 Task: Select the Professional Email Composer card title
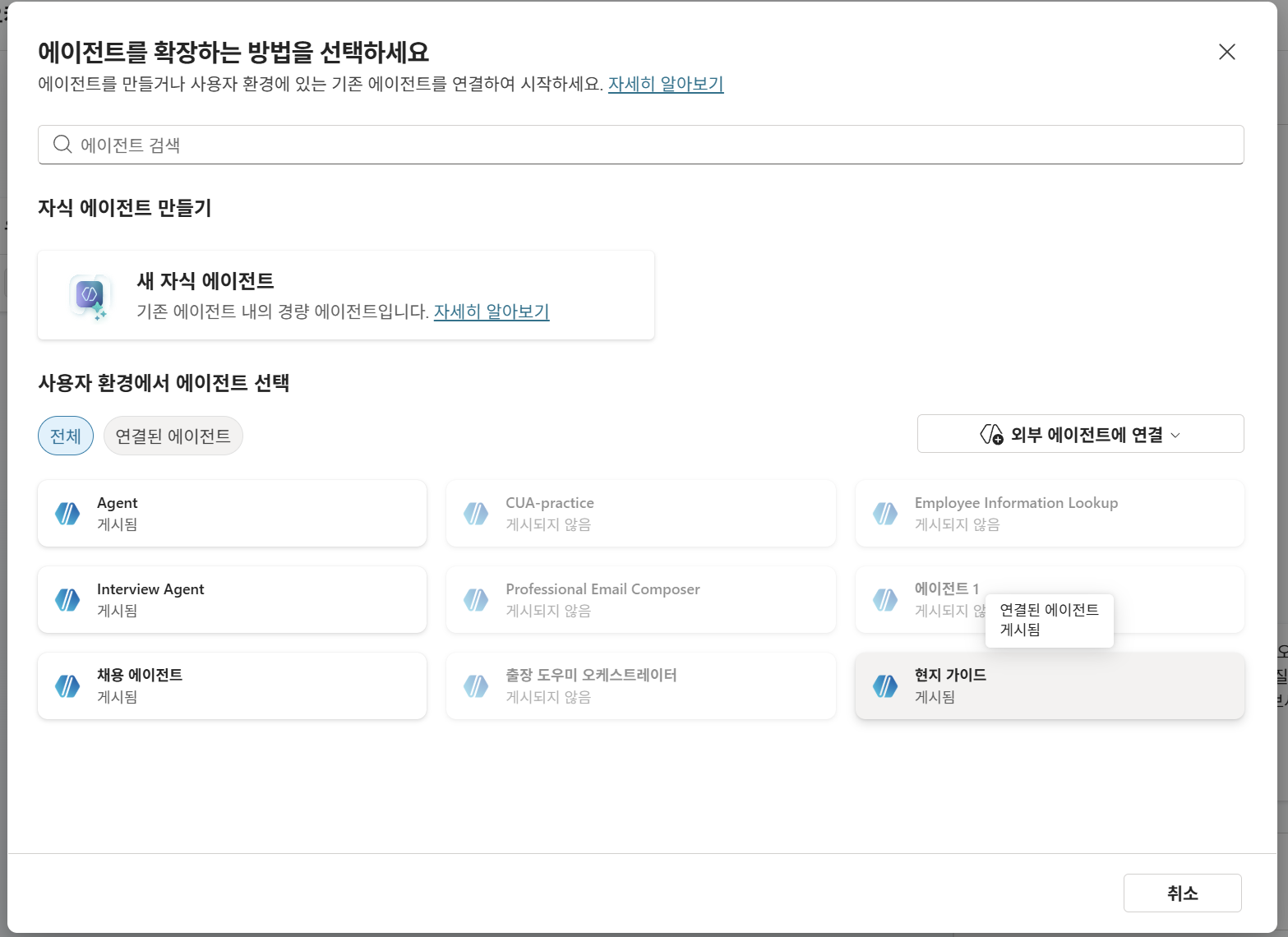602,589
